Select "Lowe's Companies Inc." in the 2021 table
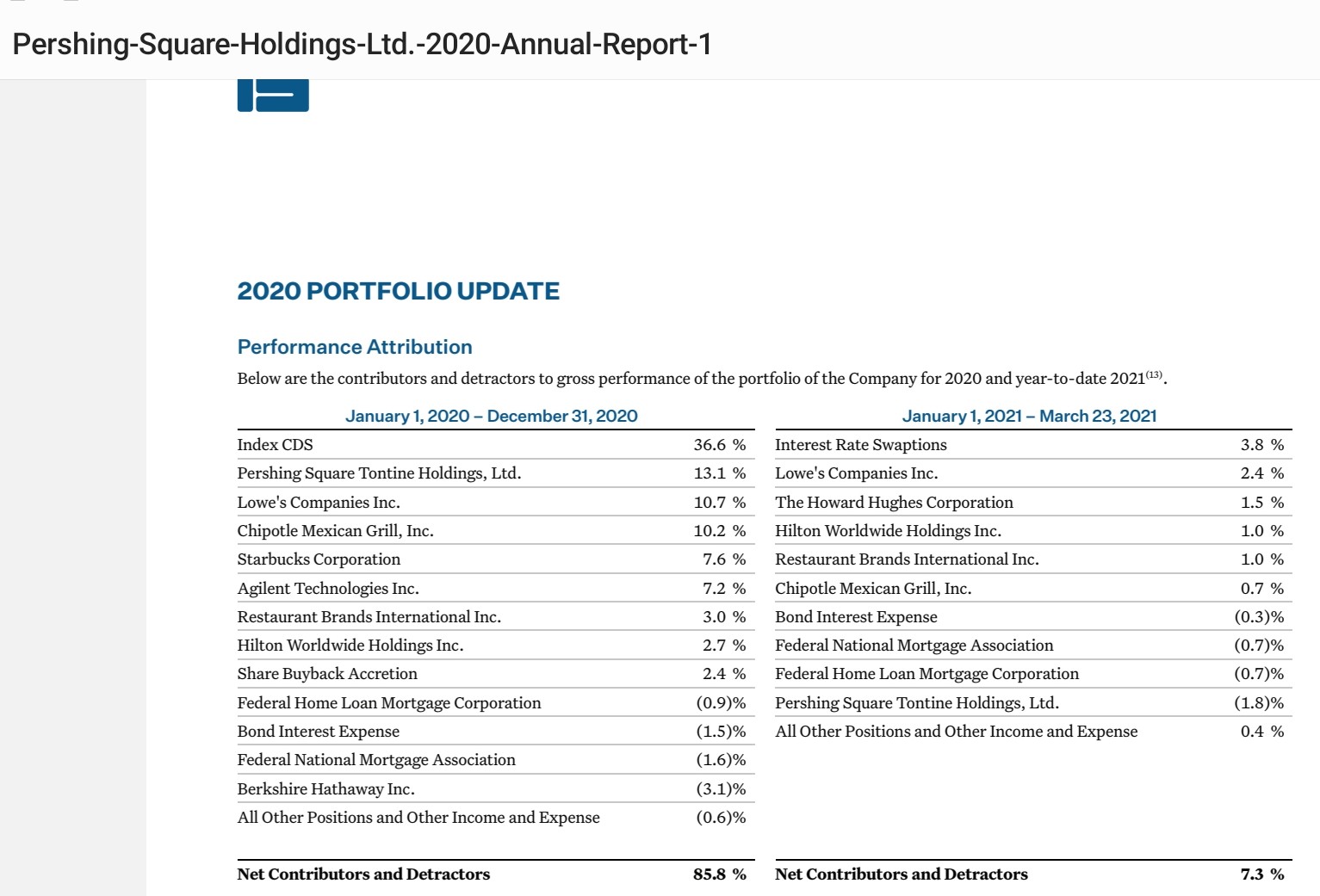The height and width of the screenshot is (896, 1320). tap(857, 473)
